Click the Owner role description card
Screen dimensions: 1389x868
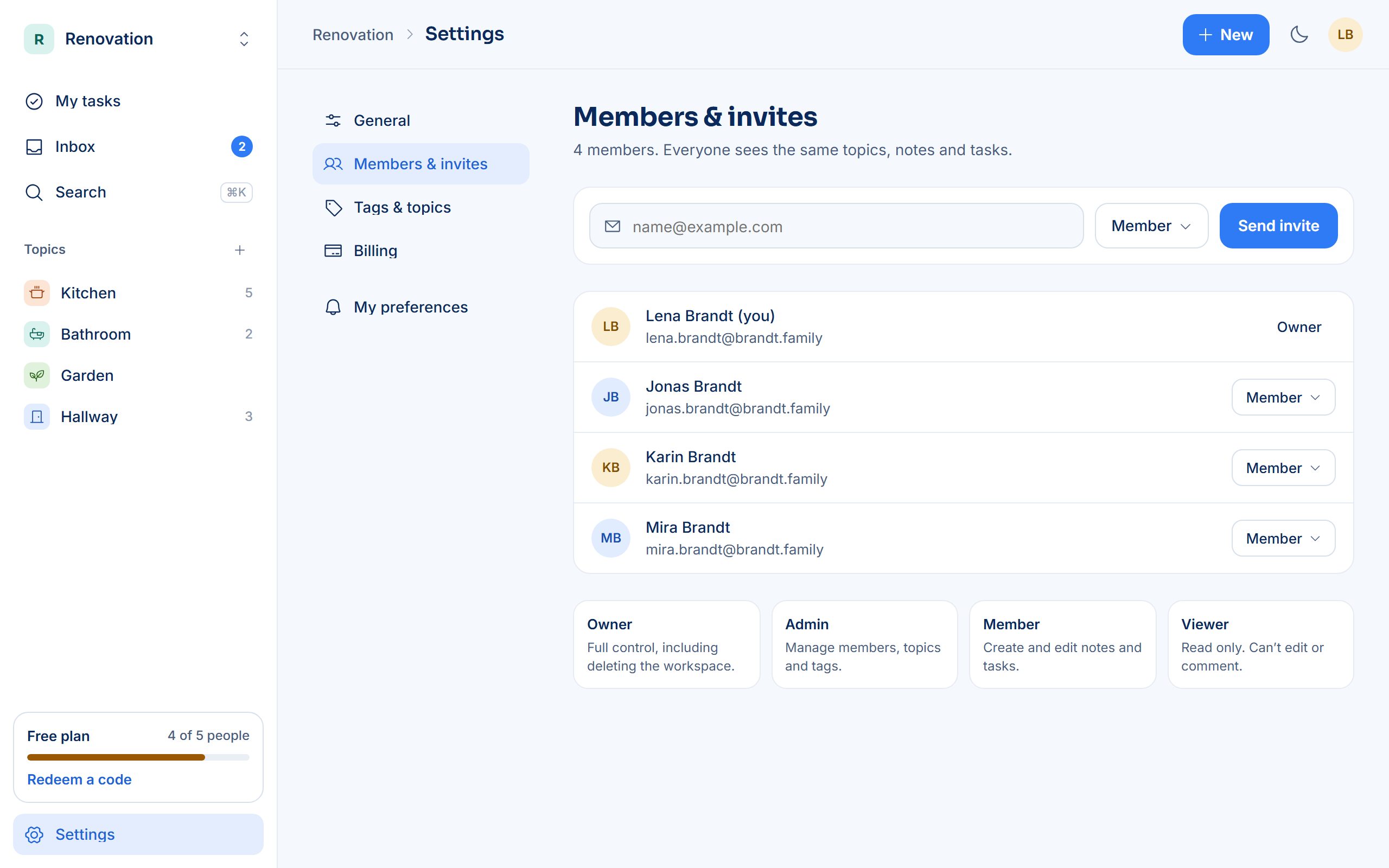pyautogui.click(x=666, y=644)
